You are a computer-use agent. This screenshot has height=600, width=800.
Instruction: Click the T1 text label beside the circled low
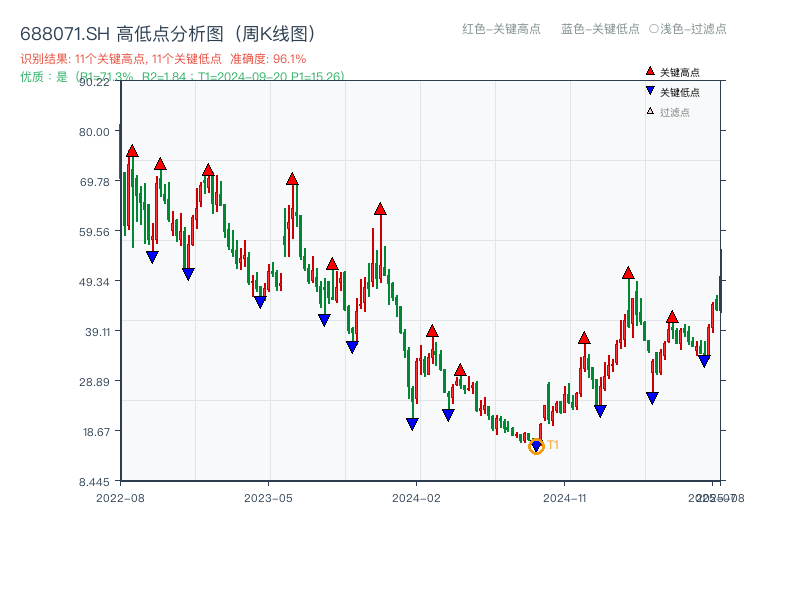tap(551, 444)
